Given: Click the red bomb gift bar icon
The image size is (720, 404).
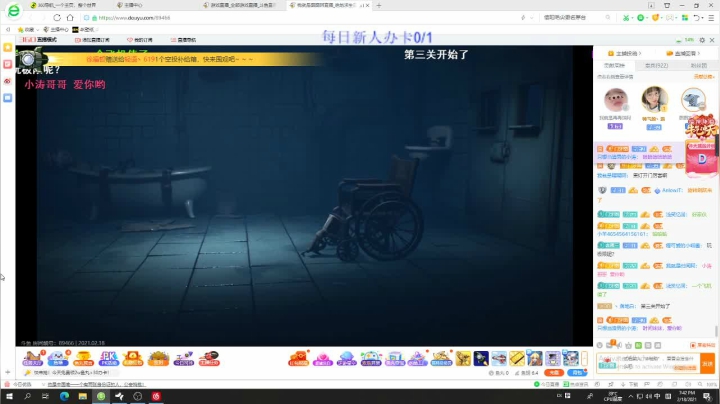Looking at the screenshot, I should pos(209,358).
